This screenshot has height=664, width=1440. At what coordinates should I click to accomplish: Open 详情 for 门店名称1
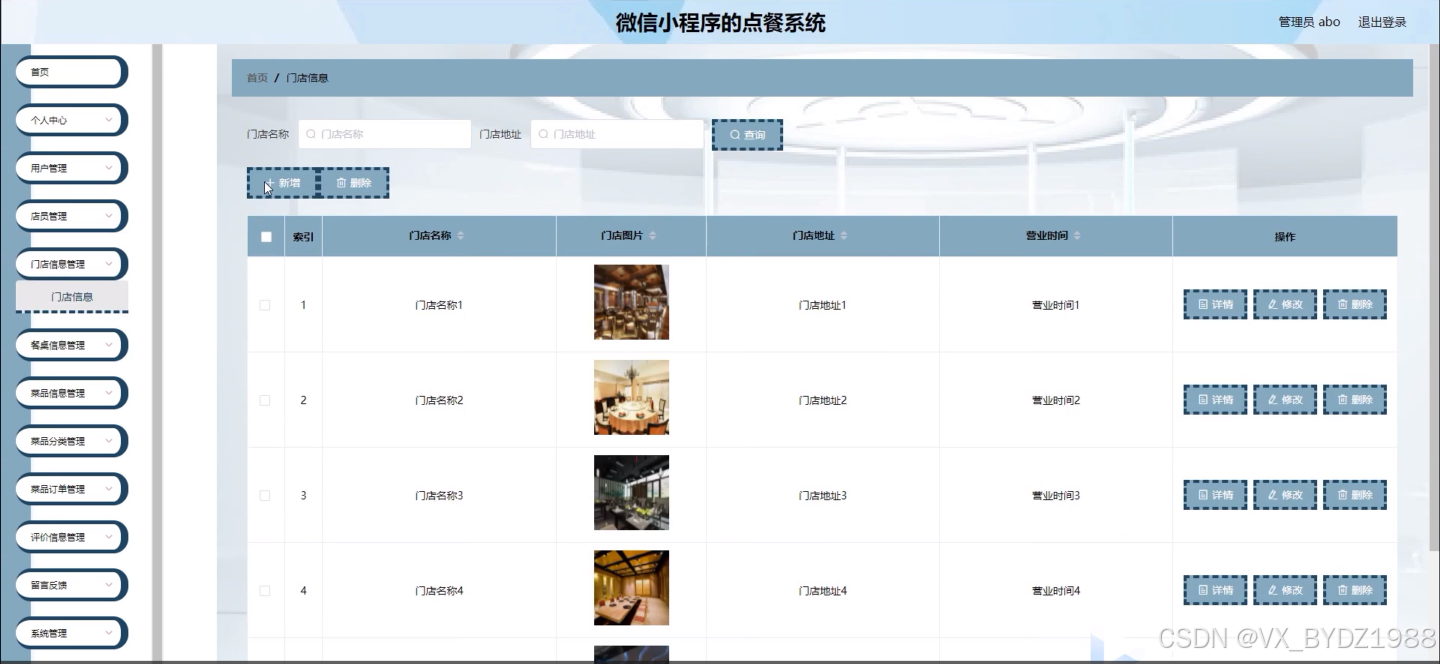coord(1215,305)
